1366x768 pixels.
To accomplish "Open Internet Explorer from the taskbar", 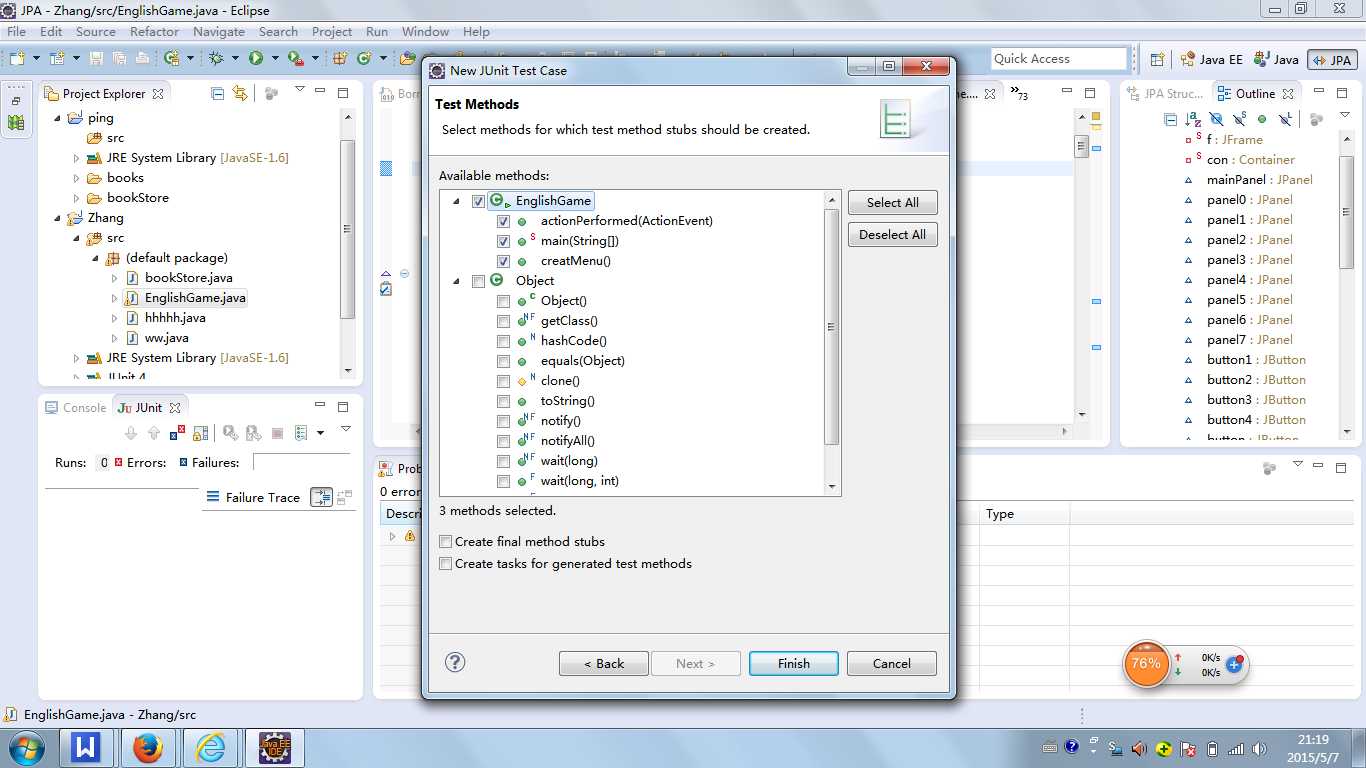I will [211, 748].
